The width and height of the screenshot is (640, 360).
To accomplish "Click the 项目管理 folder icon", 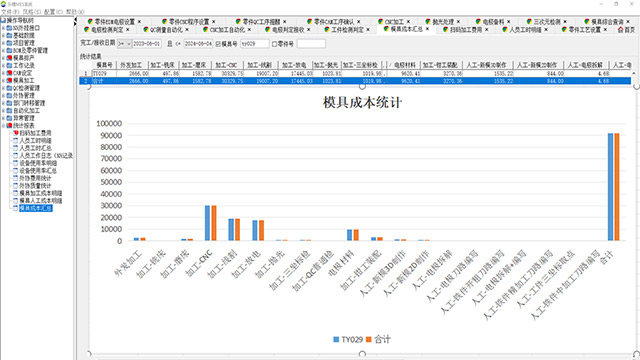I will [9, 43].
